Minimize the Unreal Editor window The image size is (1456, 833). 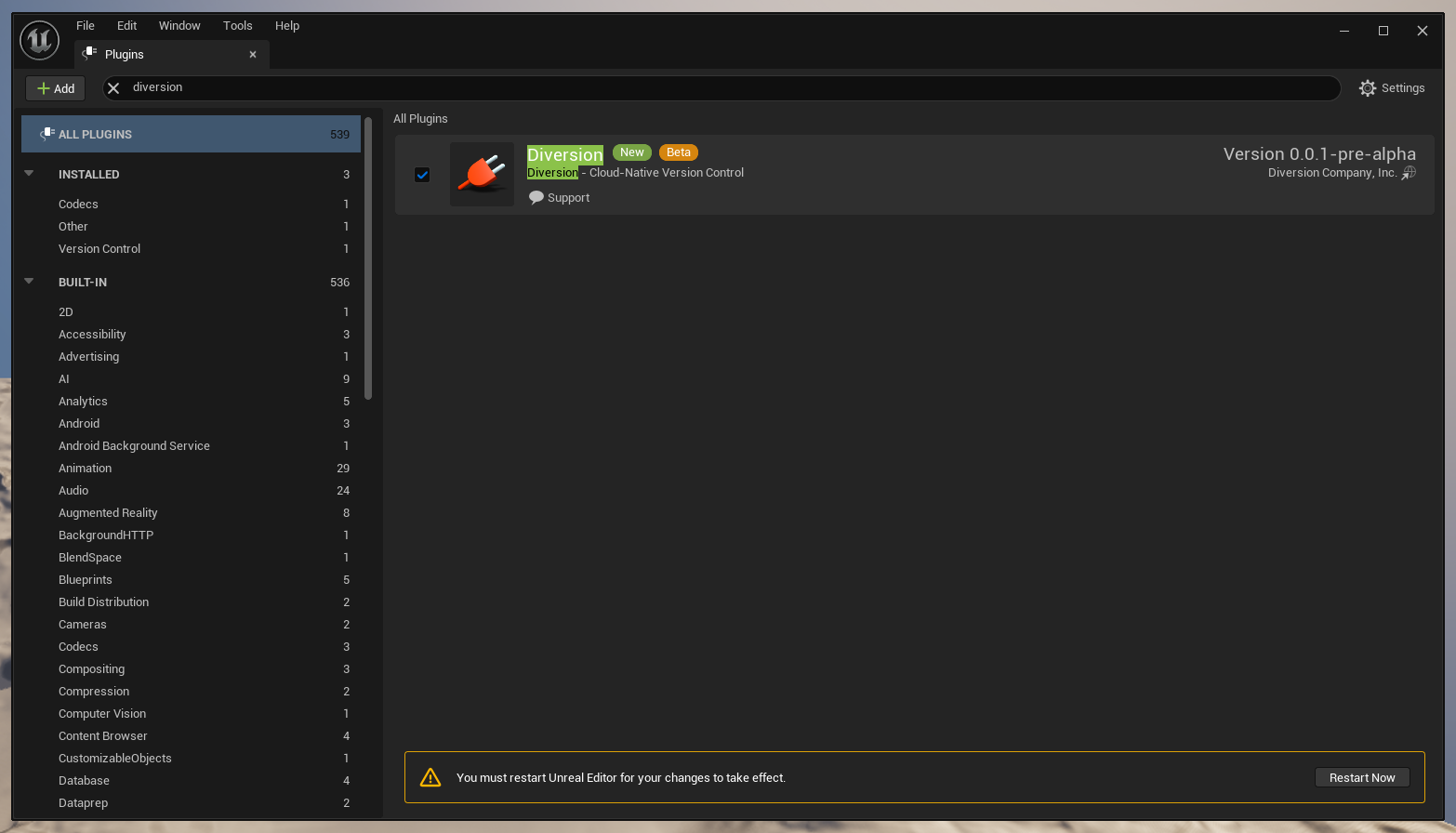coord(1343,31)
